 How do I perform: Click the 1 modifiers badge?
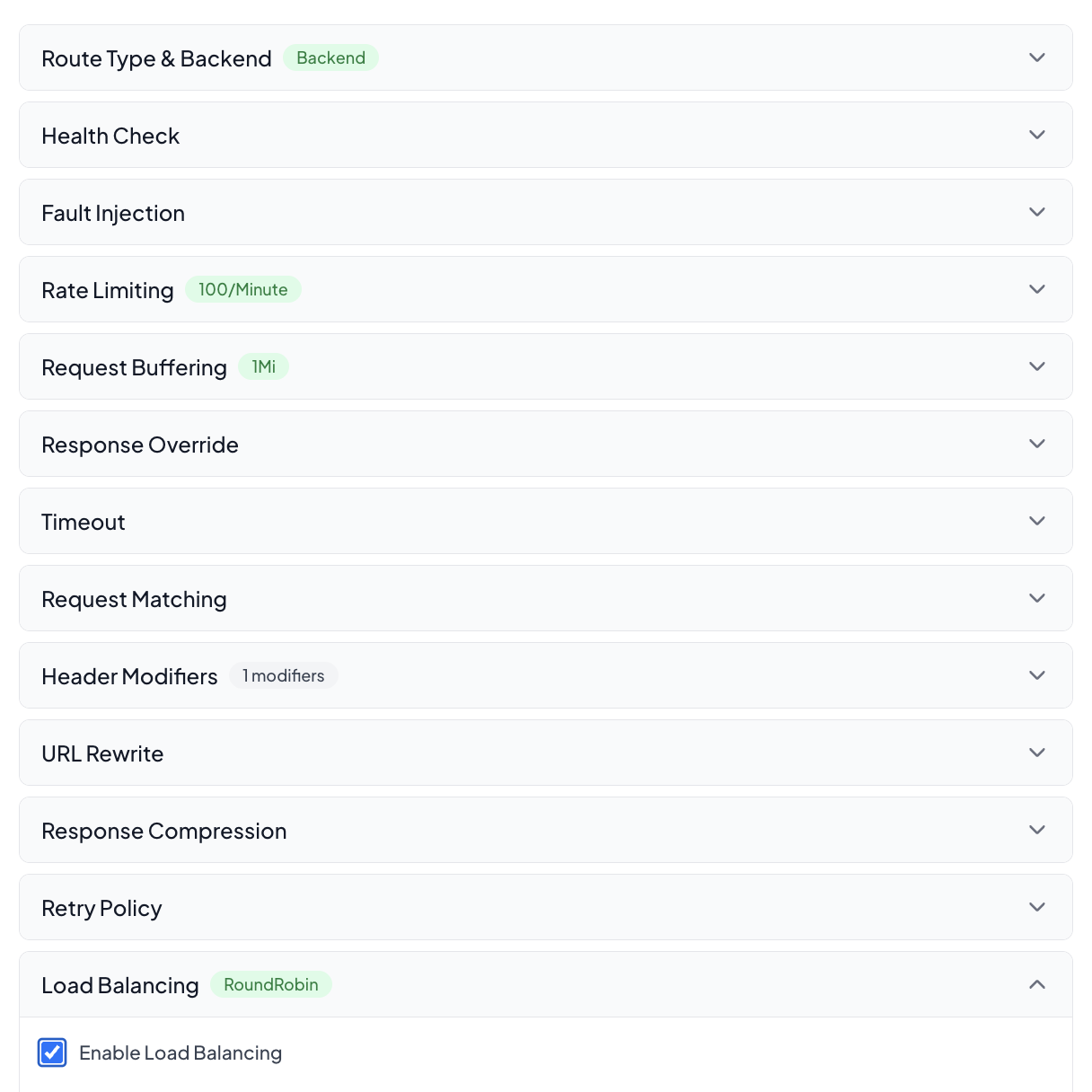(x=283, y=676)
